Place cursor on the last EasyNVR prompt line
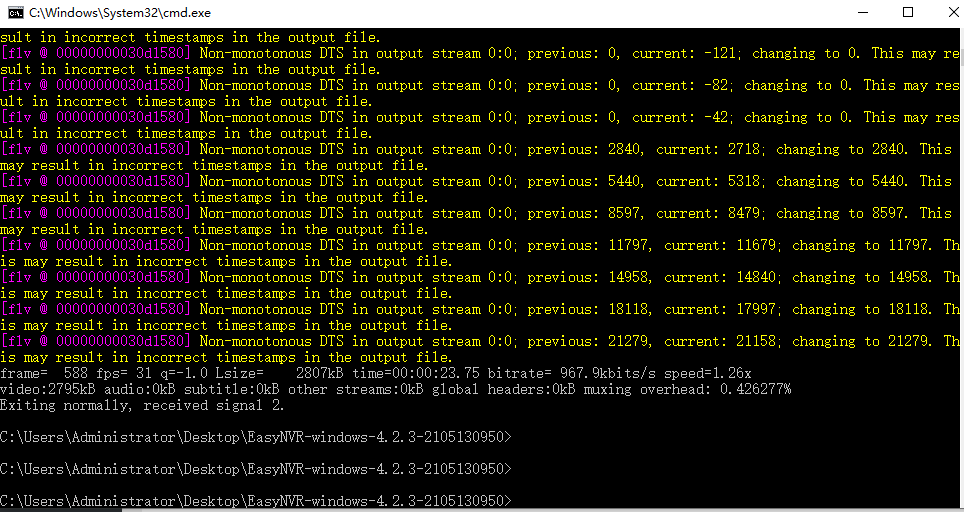 pos(256,501)
